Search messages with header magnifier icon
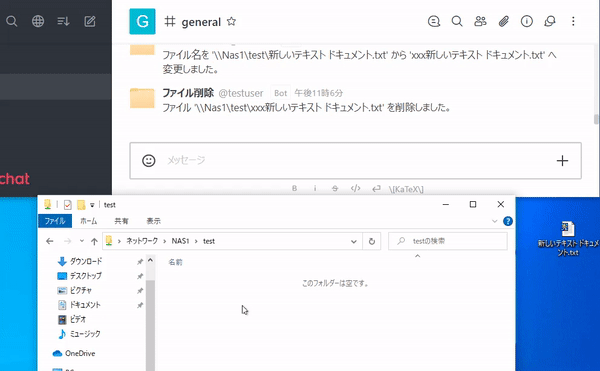 click(457, 21)
